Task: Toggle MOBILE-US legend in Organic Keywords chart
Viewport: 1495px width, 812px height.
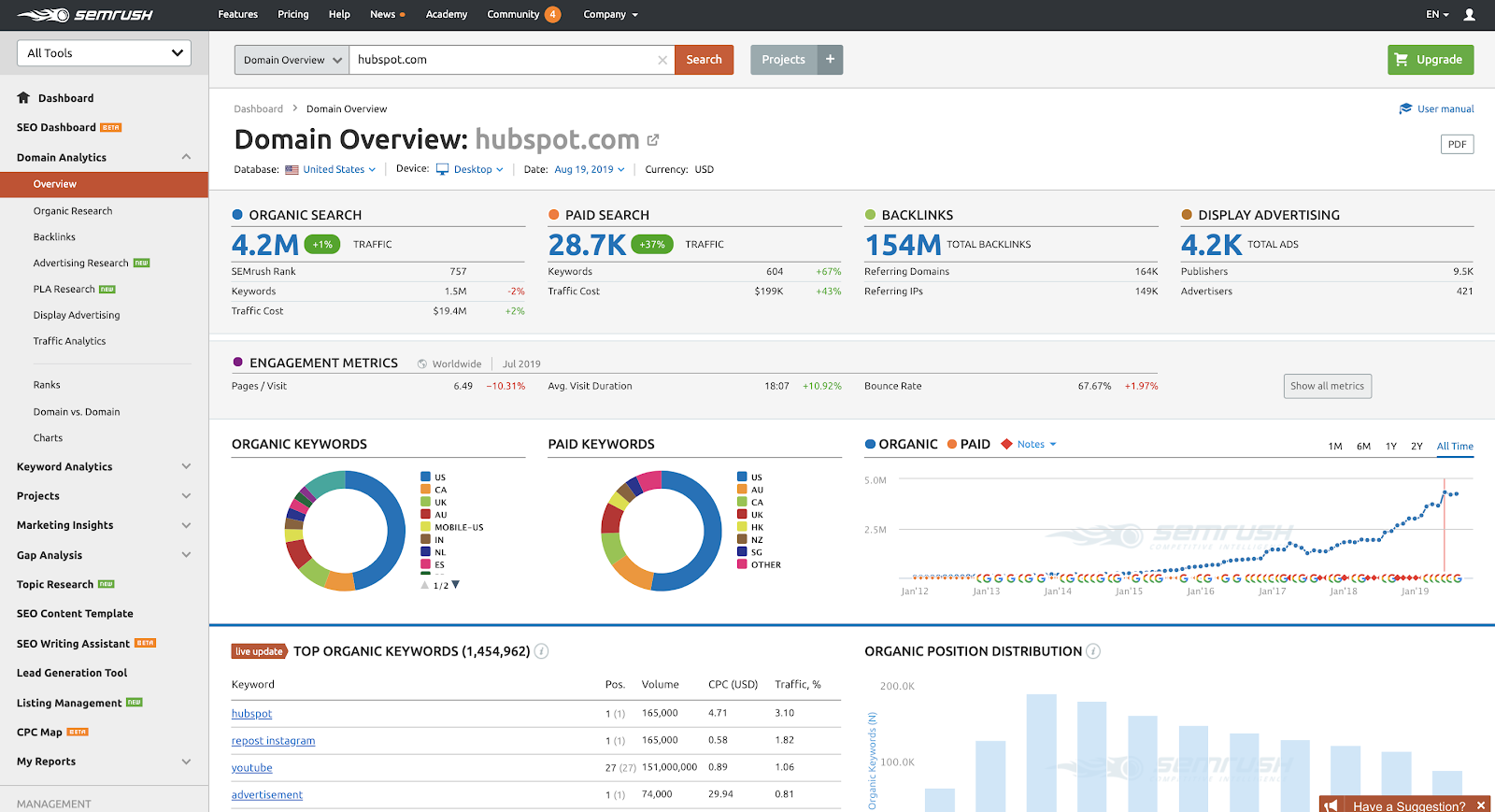Action: pyautogui.click(x=452, y=527)
